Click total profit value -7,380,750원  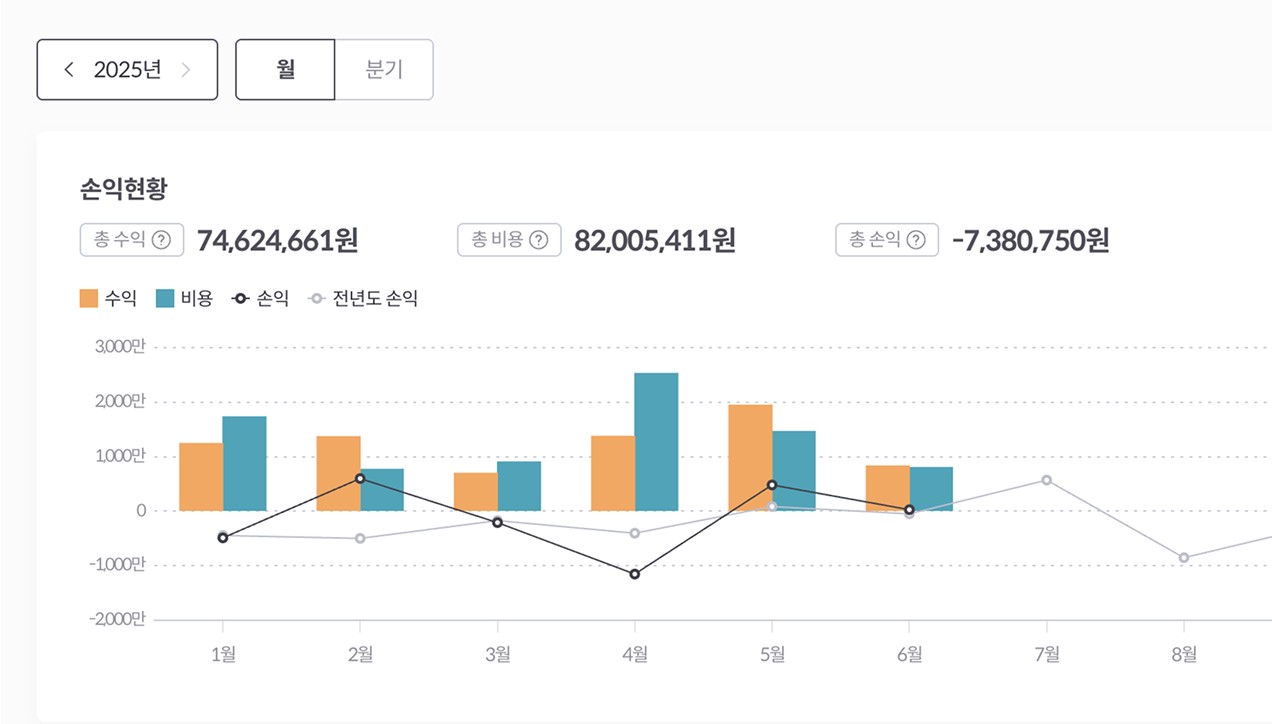[x=1030, y=240]
